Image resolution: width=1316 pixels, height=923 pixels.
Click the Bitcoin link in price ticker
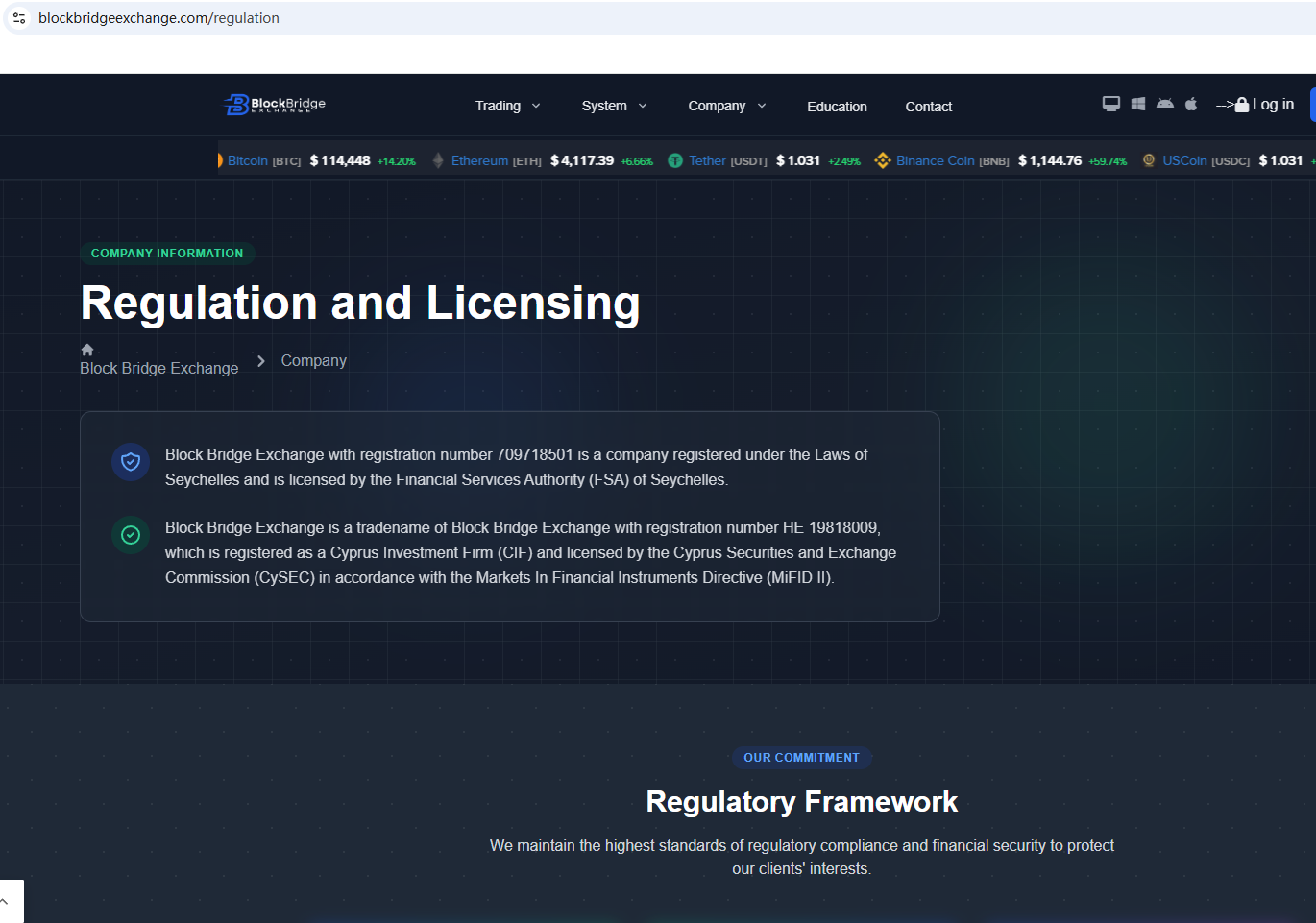(x=248, y=161)
